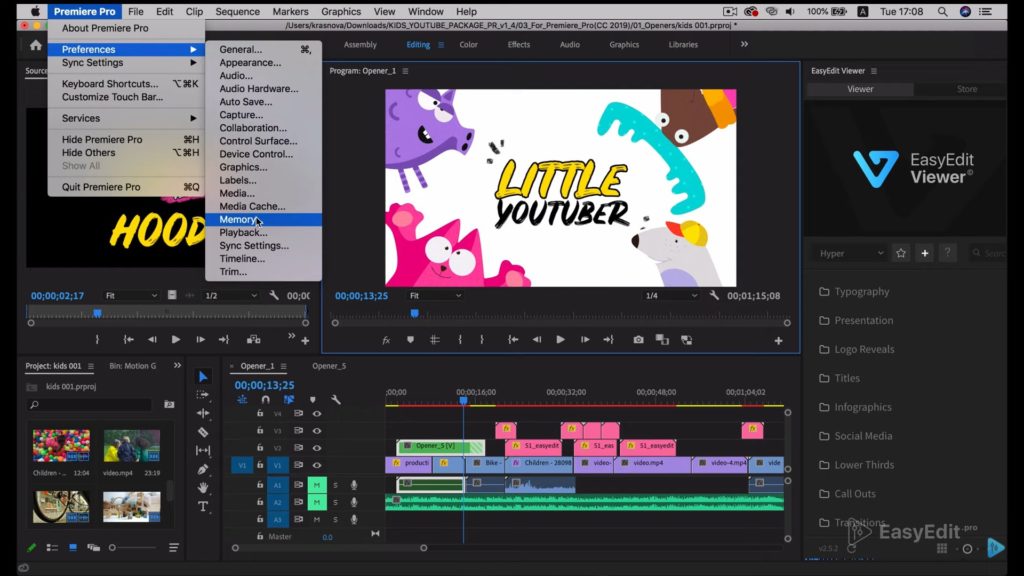Toggle track output eye for V2

[x=317, y=448]
